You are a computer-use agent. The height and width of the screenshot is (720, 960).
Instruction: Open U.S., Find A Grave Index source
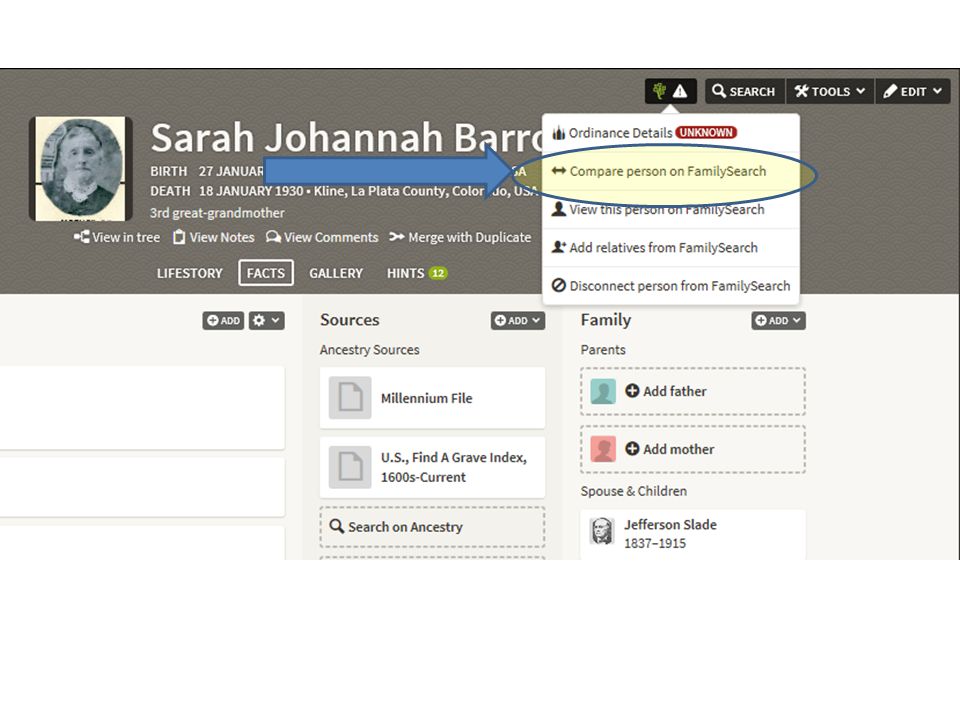[432, 467]
